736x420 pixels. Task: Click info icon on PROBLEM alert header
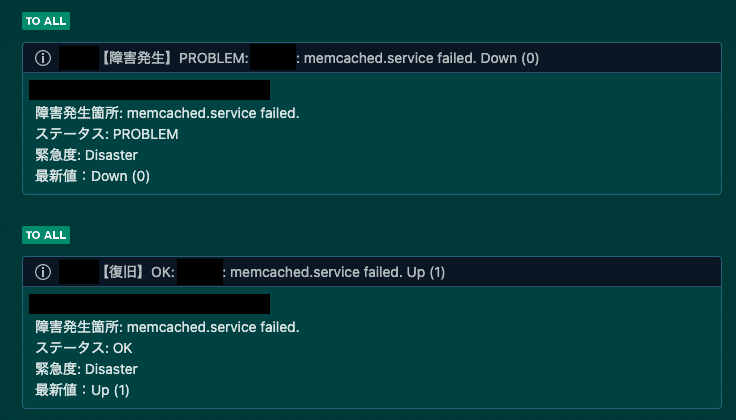[x=43, y=58]
